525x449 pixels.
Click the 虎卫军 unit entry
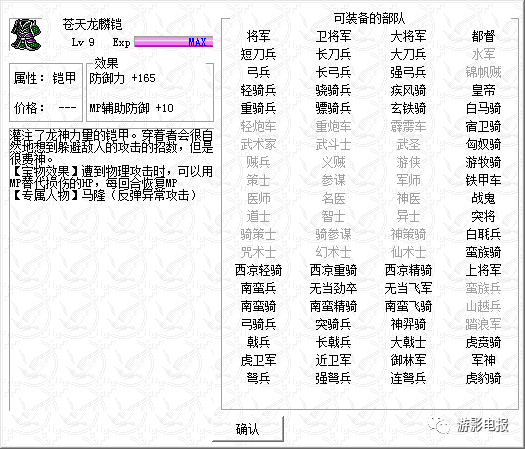[258, 361]
